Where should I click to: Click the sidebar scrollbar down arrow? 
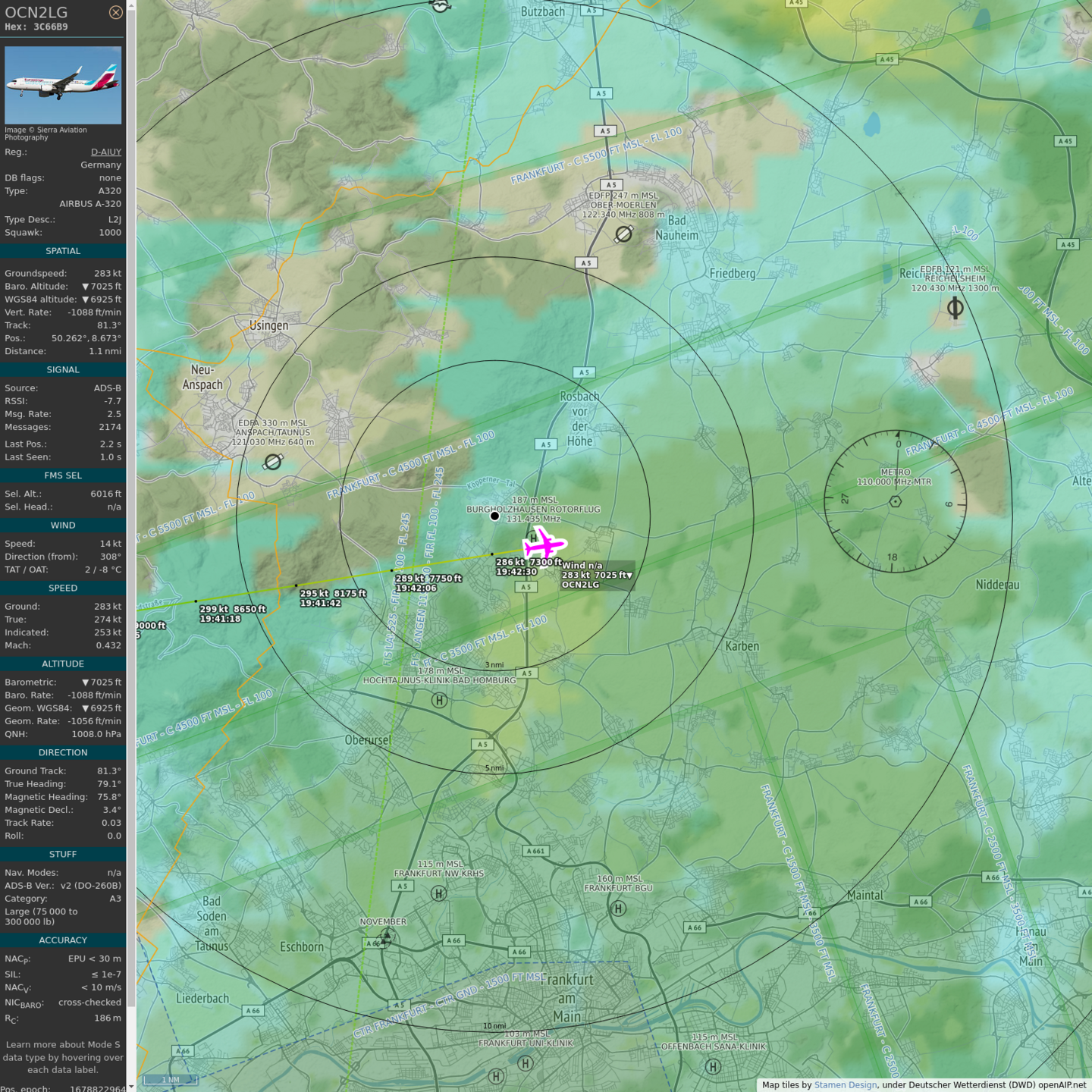click(x=131, y=1086)
